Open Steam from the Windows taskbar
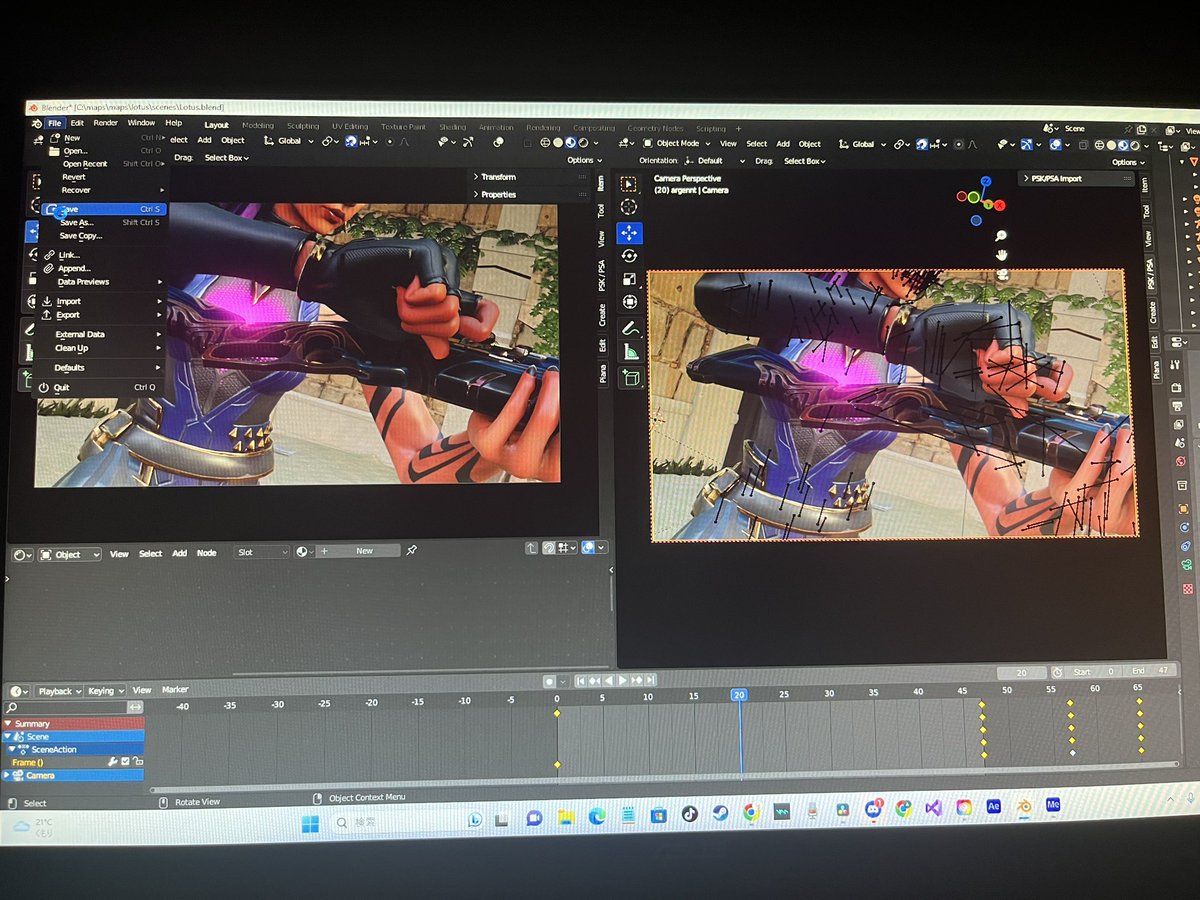Screen dimensions: 1200x900 point(720,813)
